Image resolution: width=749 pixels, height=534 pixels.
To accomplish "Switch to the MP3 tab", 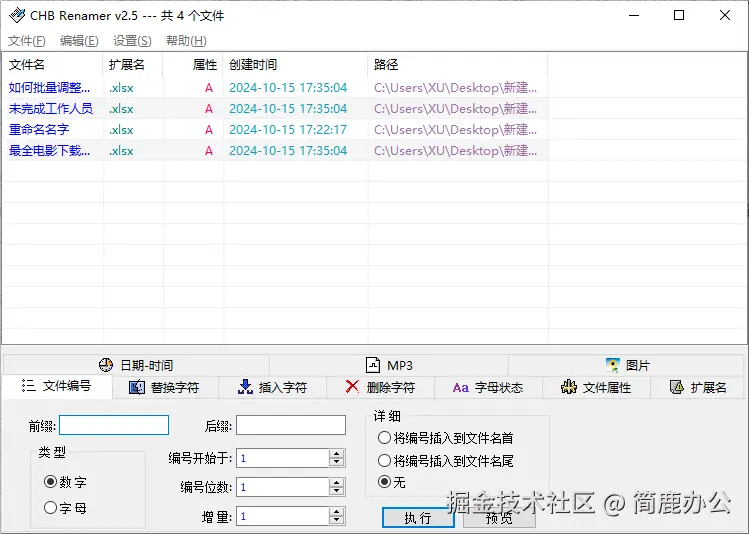I will pyautogui.click(x=389, y=365).
